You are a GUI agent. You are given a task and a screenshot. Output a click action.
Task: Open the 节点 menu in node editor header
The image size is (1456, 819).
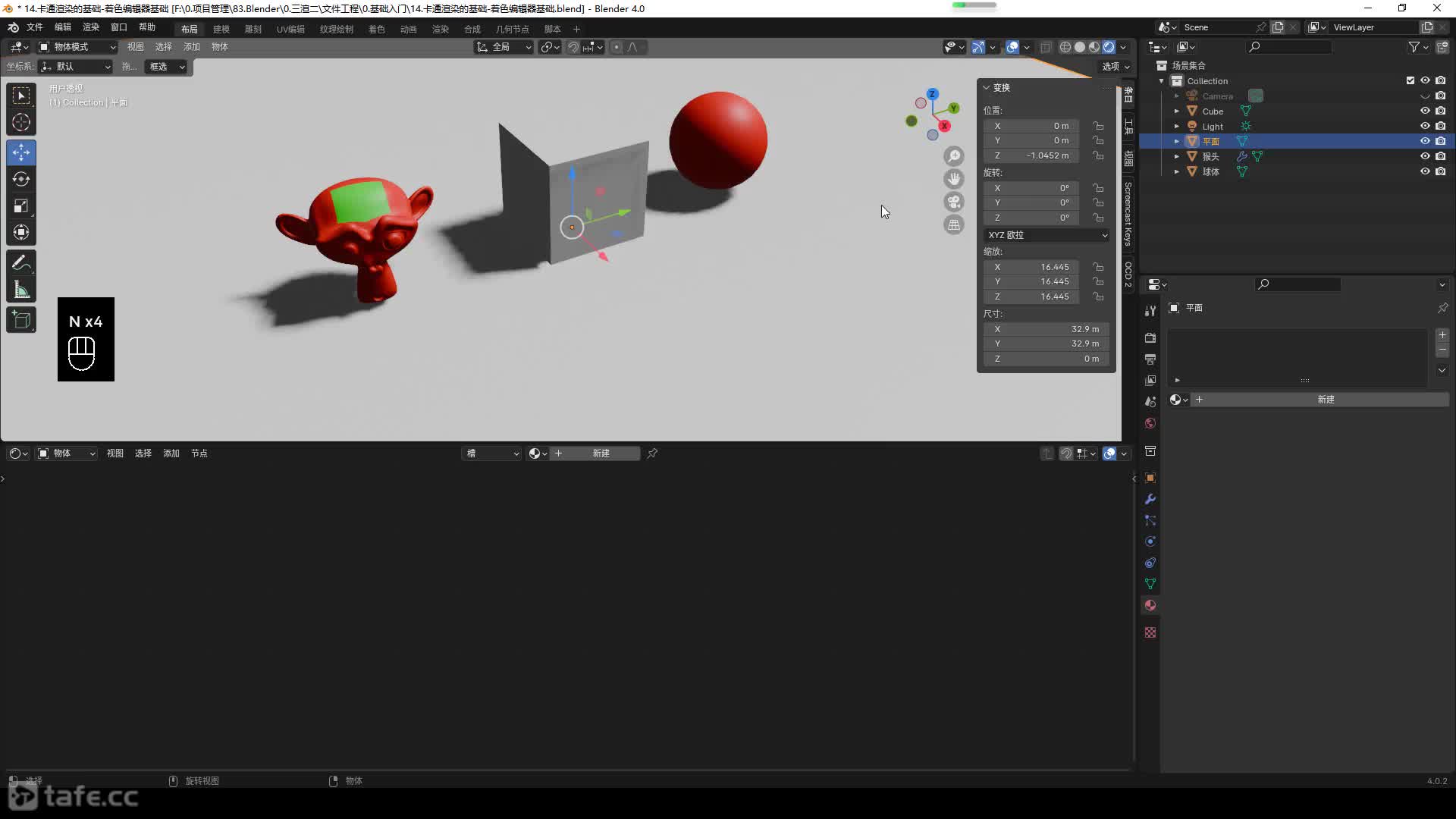199,453
